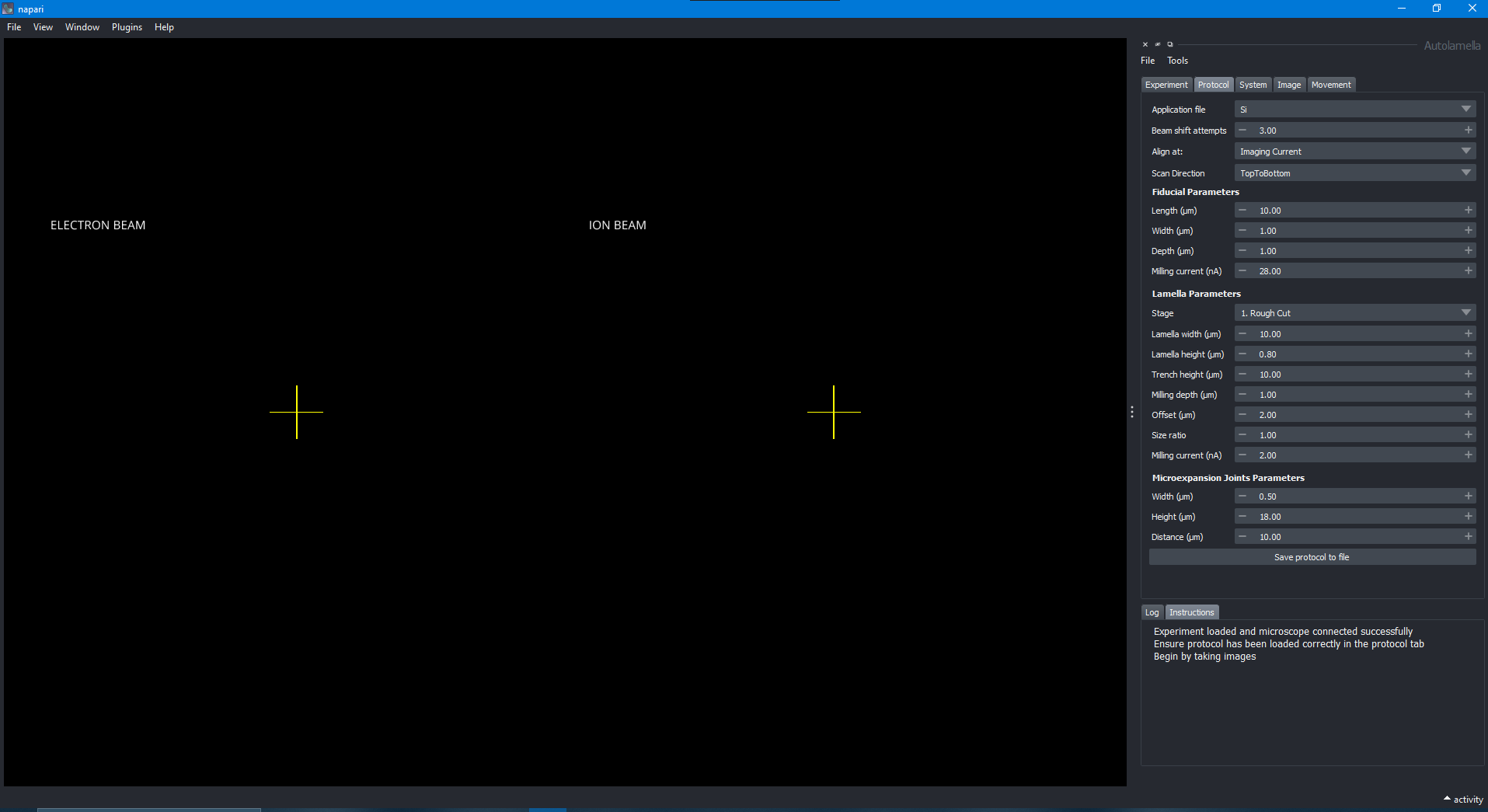The height and width of the screenshot is (812, 1488).
Task: Switch to the System tab
Action: pyautogui.click(x=1253, y=84)
